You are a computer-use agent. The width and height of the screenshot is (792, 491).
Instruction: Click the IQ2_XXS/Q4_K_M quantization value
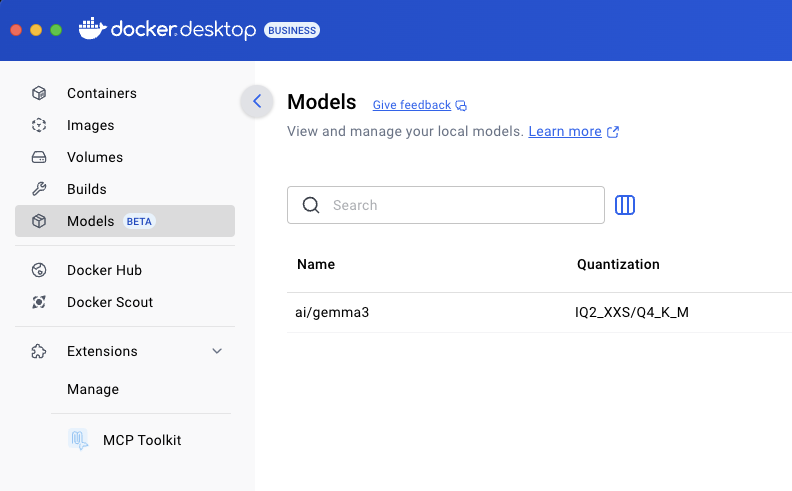(x=631, y=312)
